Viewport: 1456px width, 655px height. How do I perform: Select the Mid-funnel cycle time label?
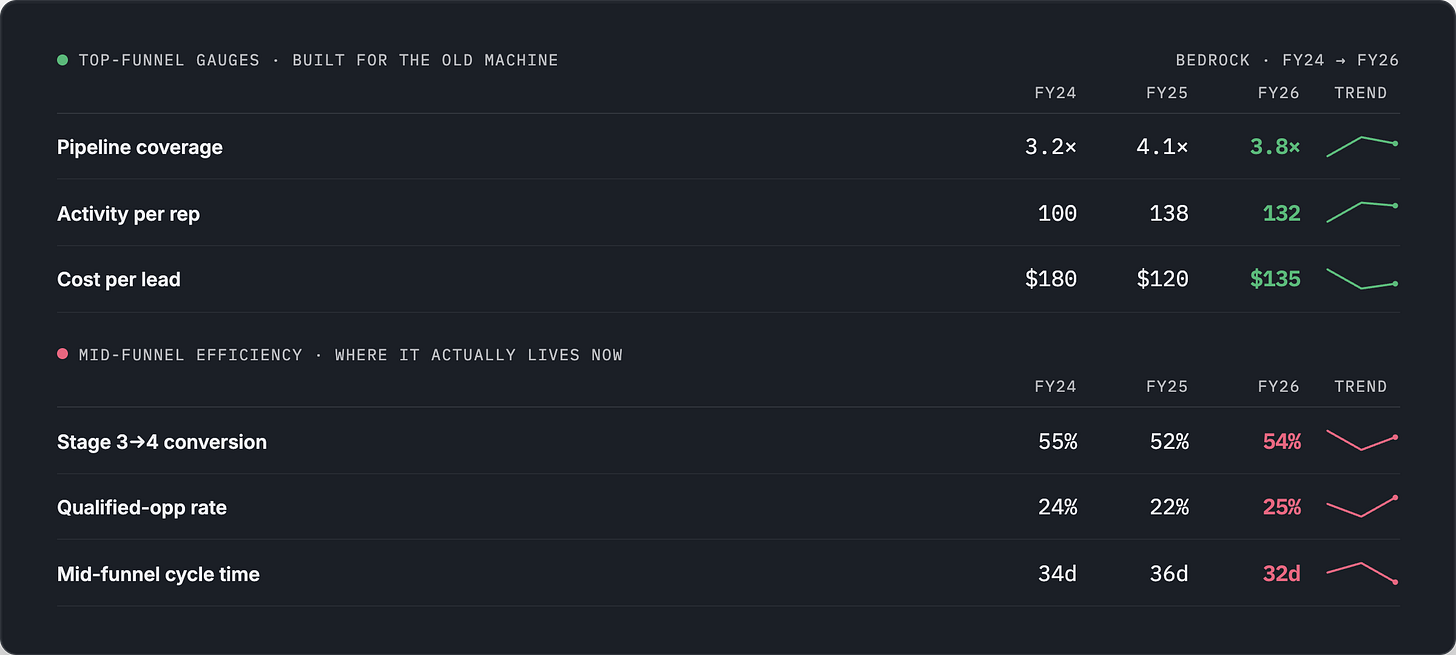click(x=158, y=574)
